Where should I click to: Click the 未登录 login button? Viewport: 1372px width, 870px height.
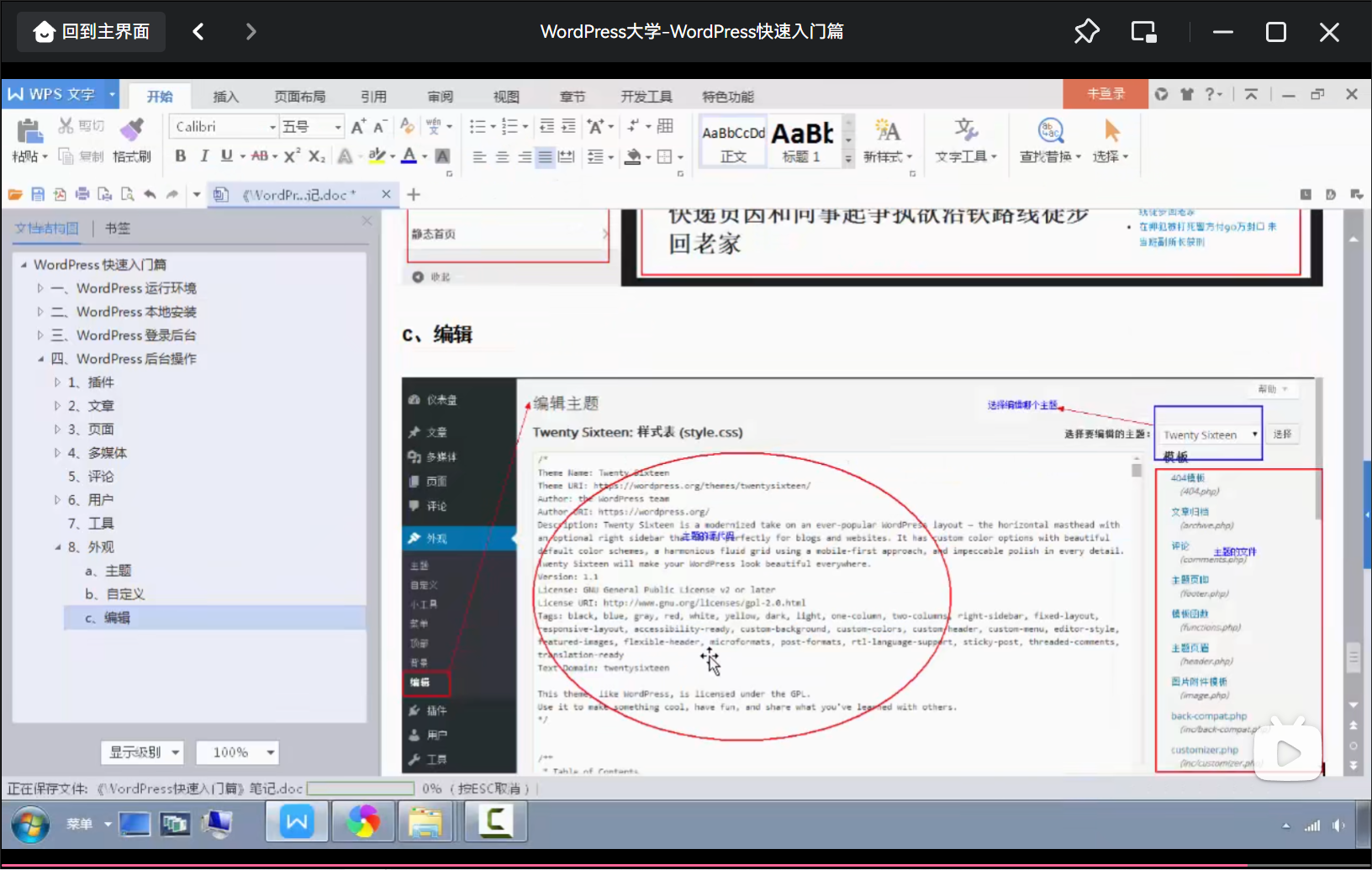(1106, 93)
